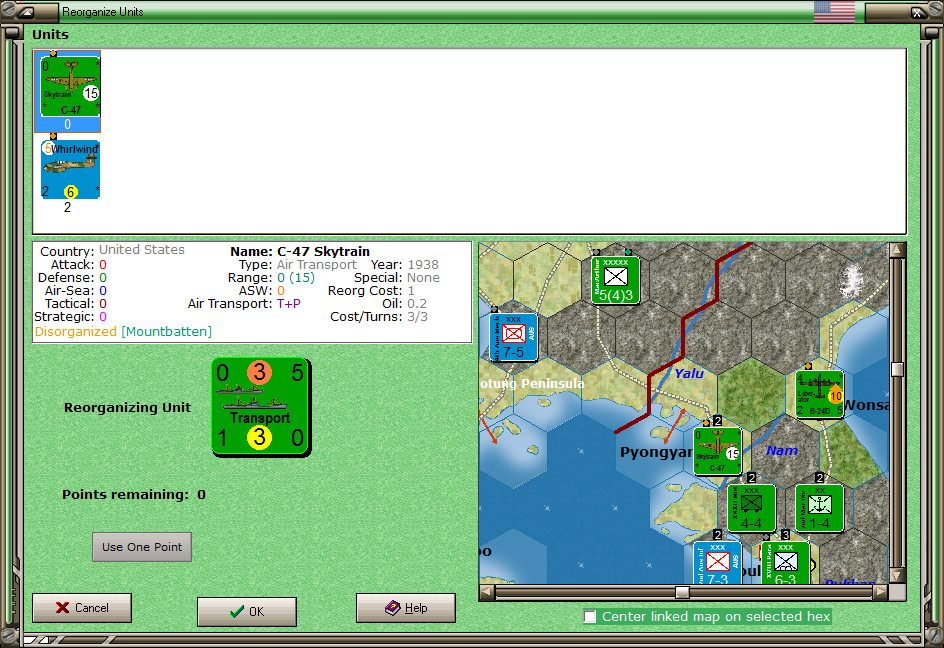
Task: Click Use One Point button
Action: [142, 547]
